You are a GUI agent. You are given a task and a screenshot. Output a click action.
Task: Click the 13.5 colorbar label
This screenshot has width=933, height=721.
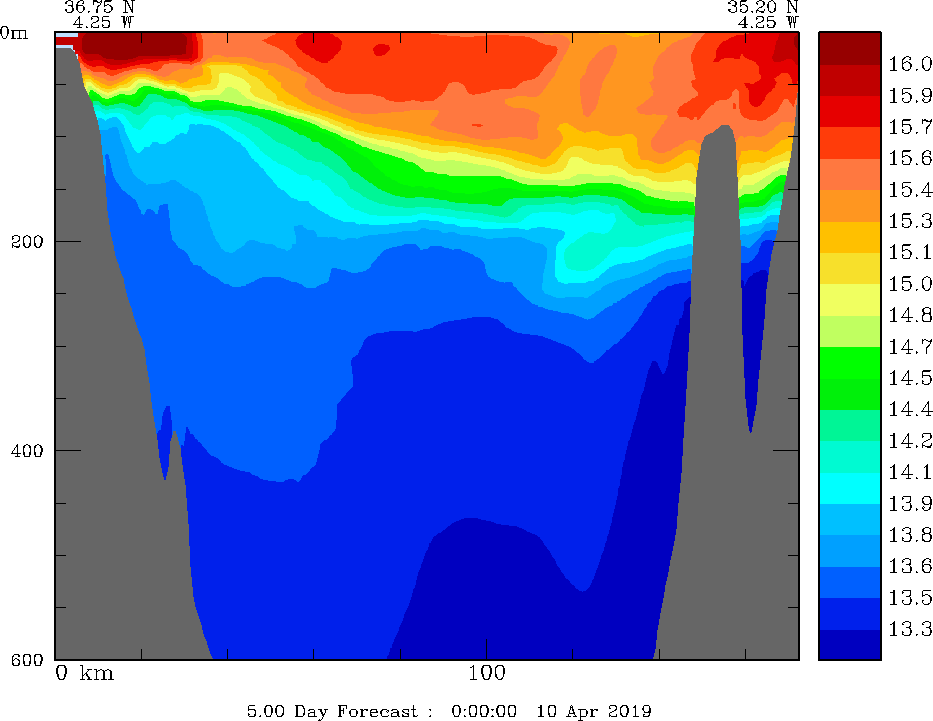910,597
